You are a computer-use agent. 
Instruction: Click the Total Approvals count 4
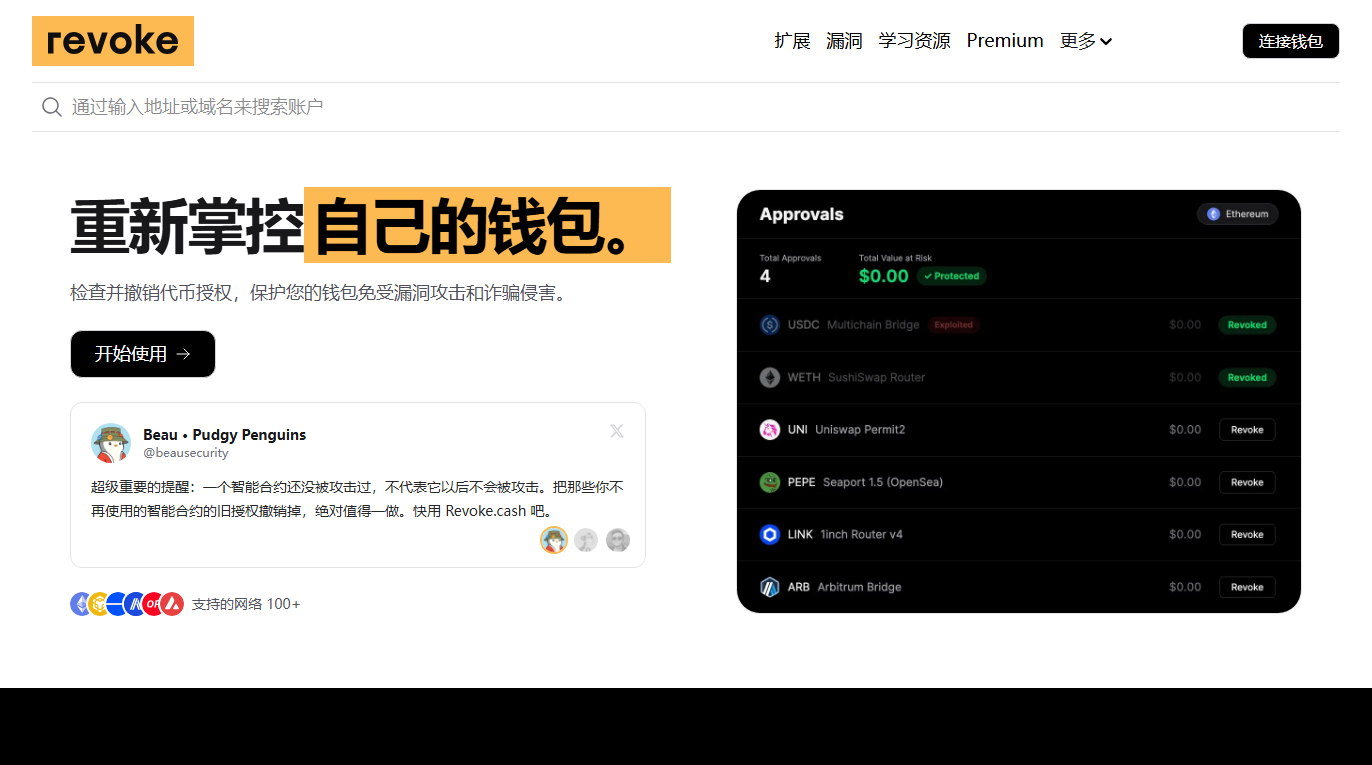(765, 276)
